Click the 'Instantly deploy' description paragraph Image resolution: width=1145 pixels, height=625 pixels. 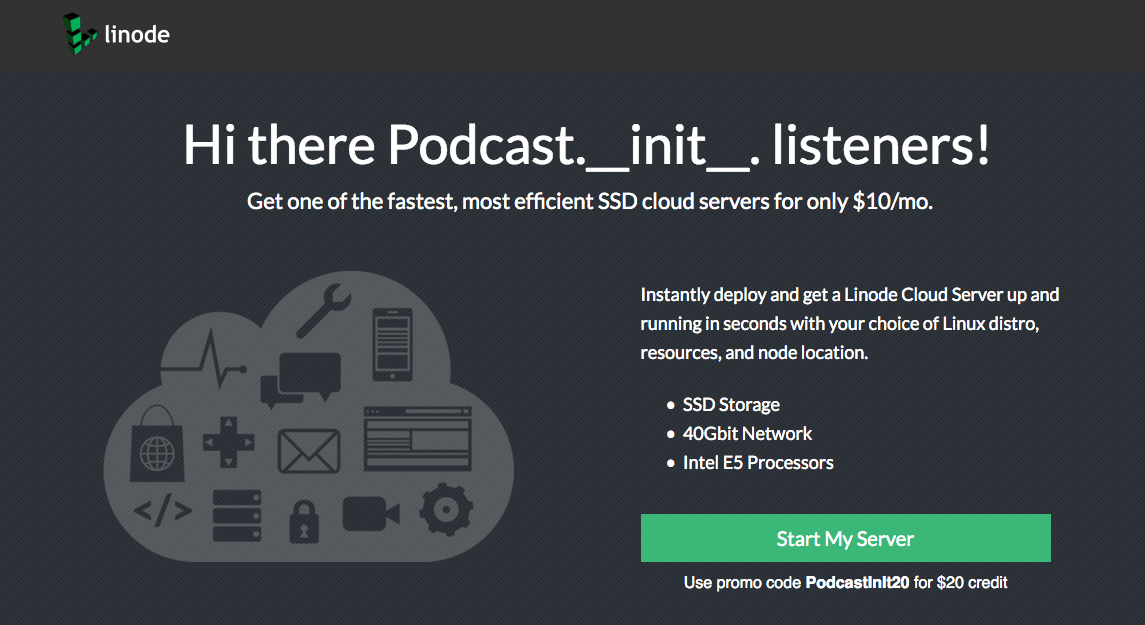[850, 323]
